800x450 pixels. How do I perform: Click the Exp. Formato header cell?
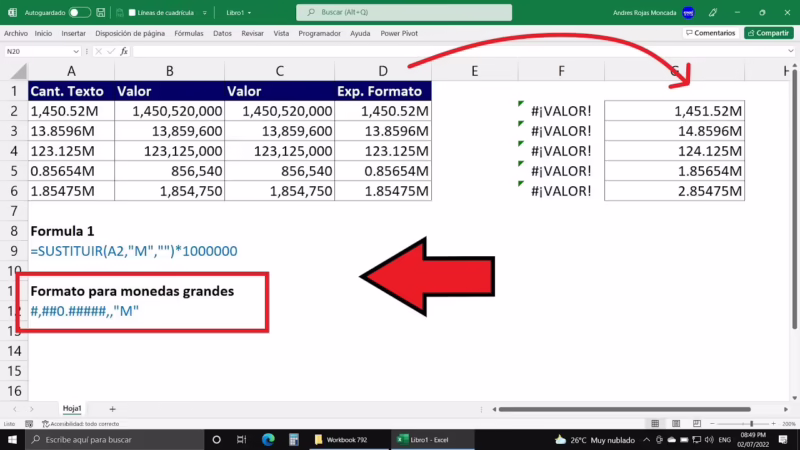(383, 91)
